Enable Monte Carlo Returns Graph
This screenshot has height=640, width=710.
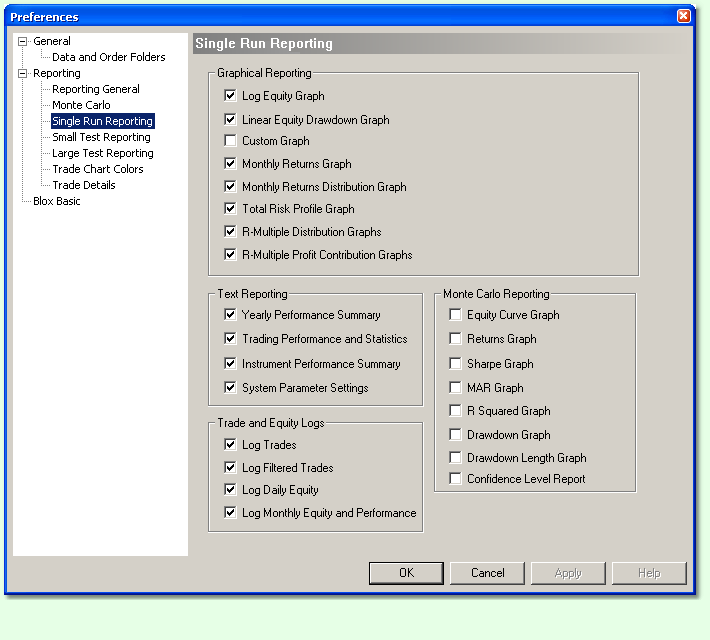coord(455,339)
